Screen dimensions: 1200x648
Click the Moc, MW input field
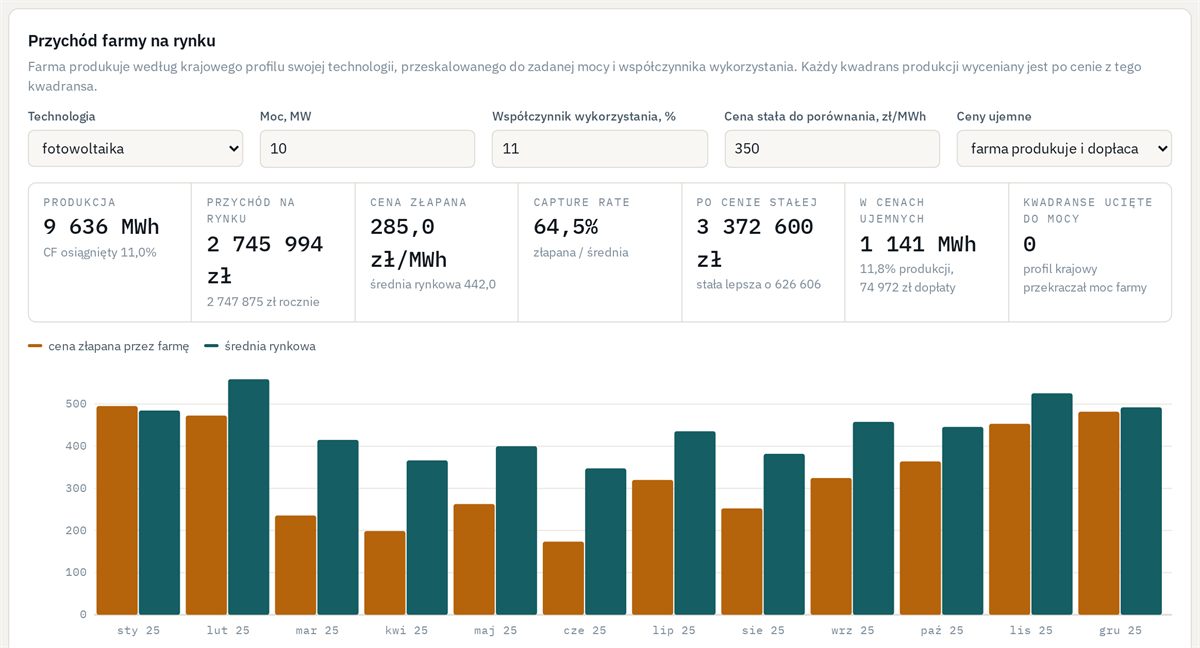click(x=367, y=148)
